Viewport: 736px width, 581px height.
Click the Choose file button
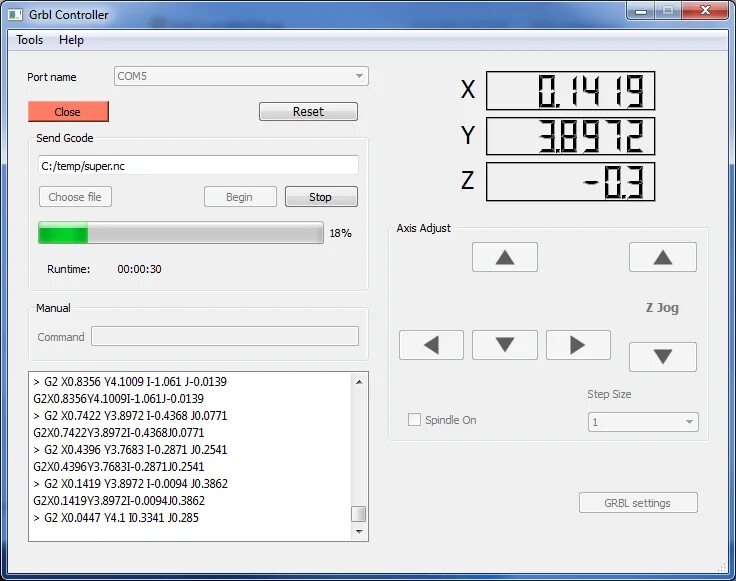click(75, 197)
